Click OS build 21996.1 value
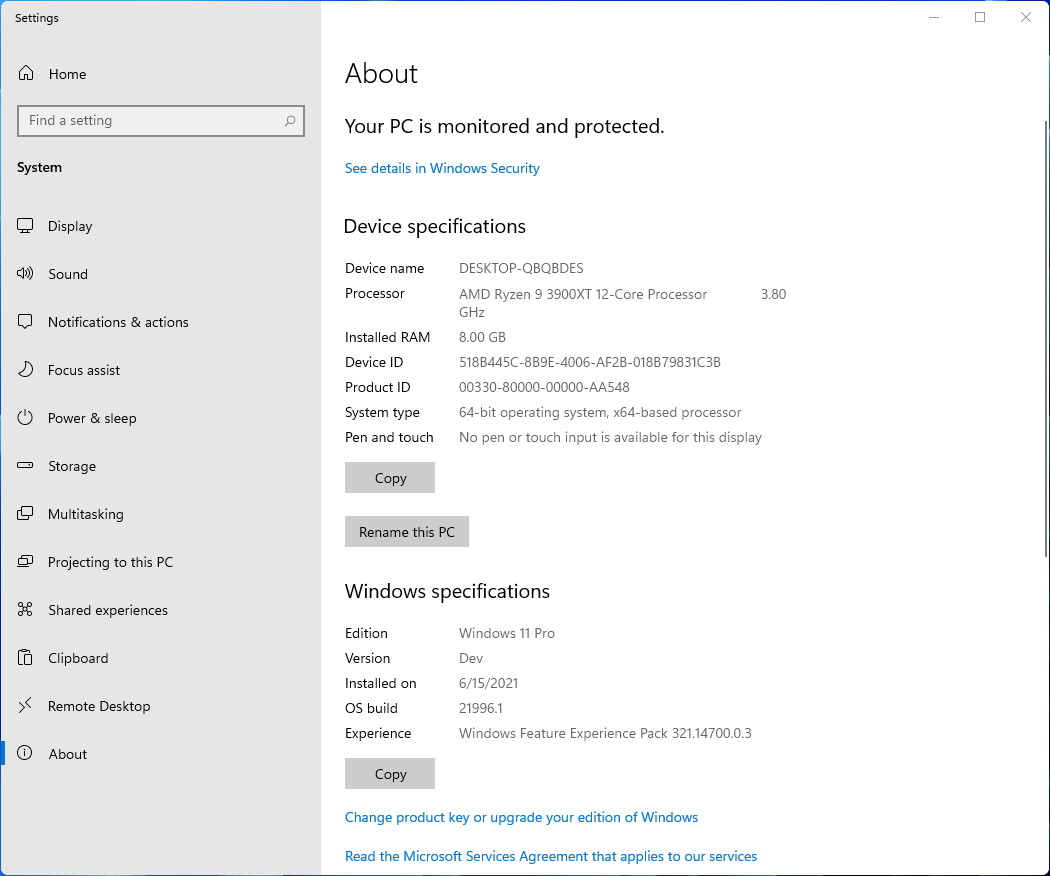 481,708
